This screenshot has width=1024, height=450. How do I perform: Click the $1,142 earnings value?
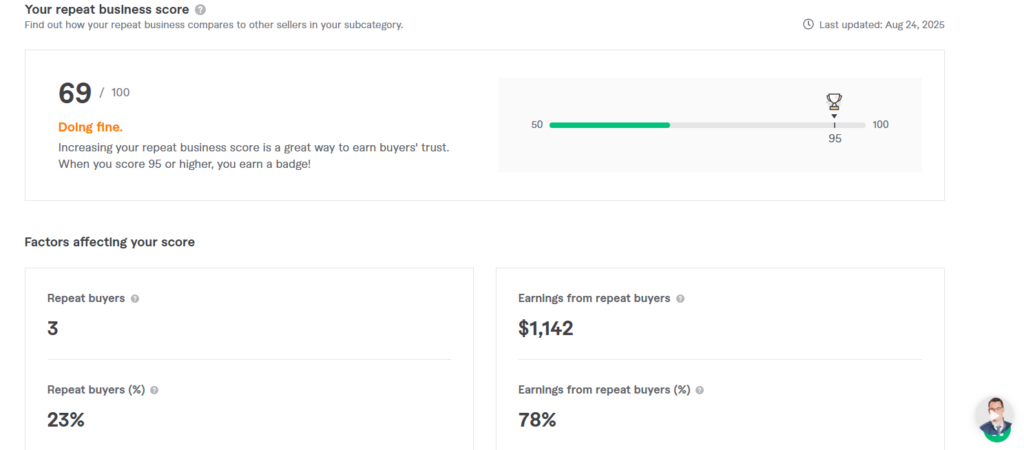tap(545, 328)
